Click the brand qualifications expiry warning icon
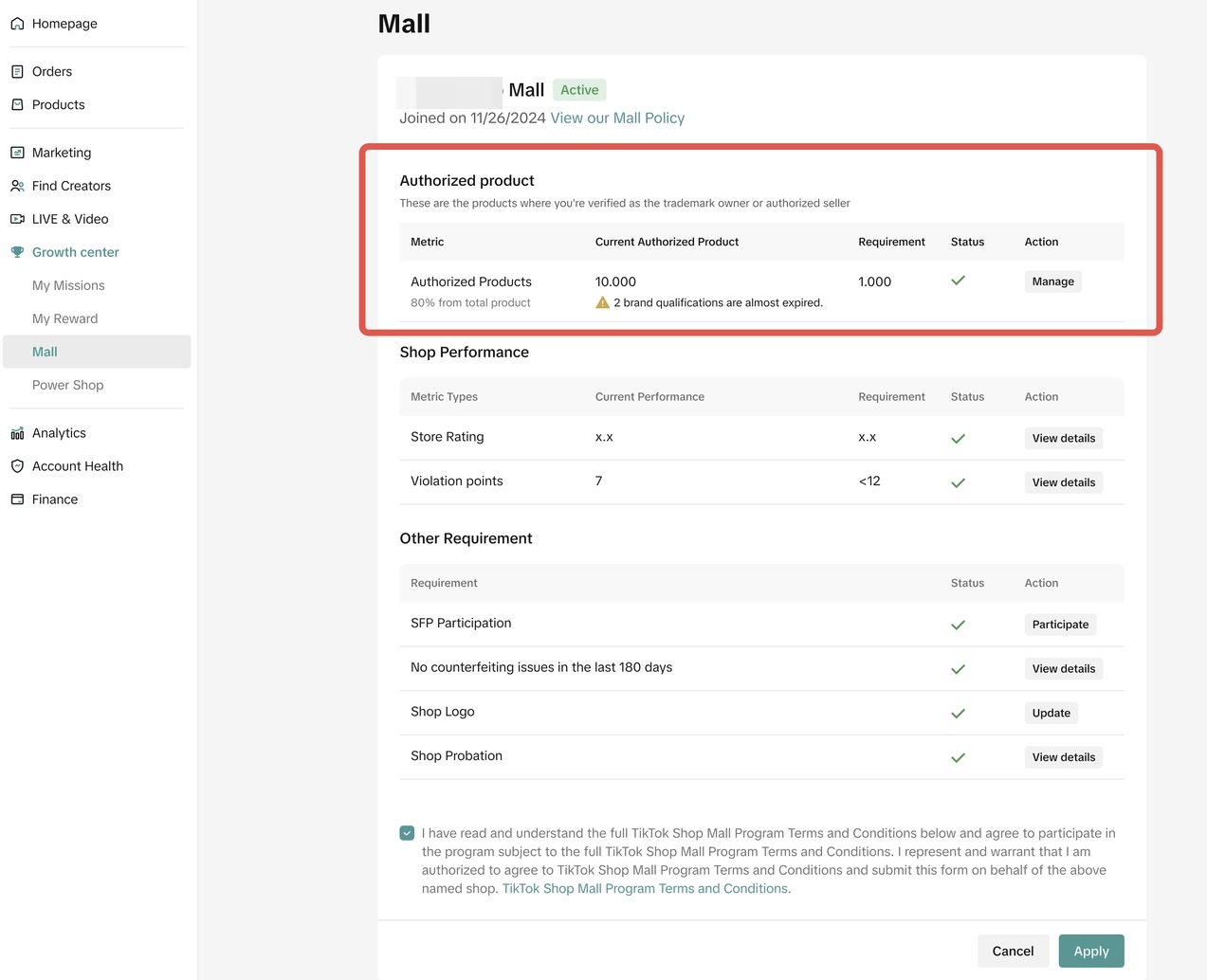The width and height of the screenshot is (1207, 980). click(x=602, y=302)
